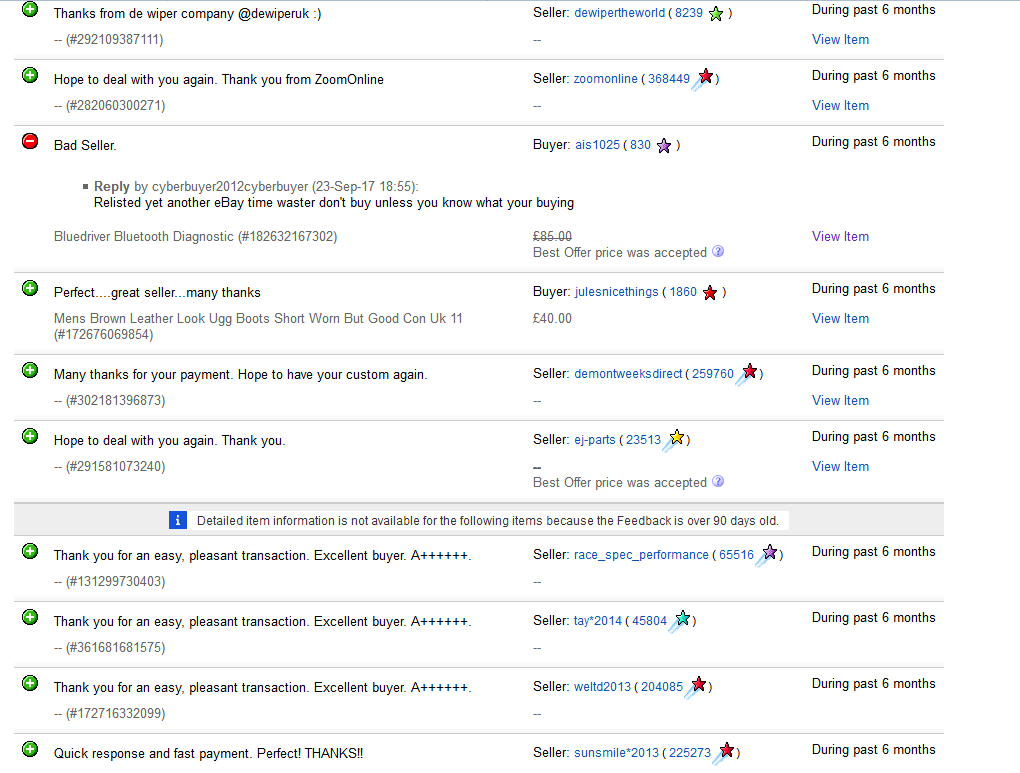
Task: Click weltd2013 feedback score 204085
Action: [662, 687]
